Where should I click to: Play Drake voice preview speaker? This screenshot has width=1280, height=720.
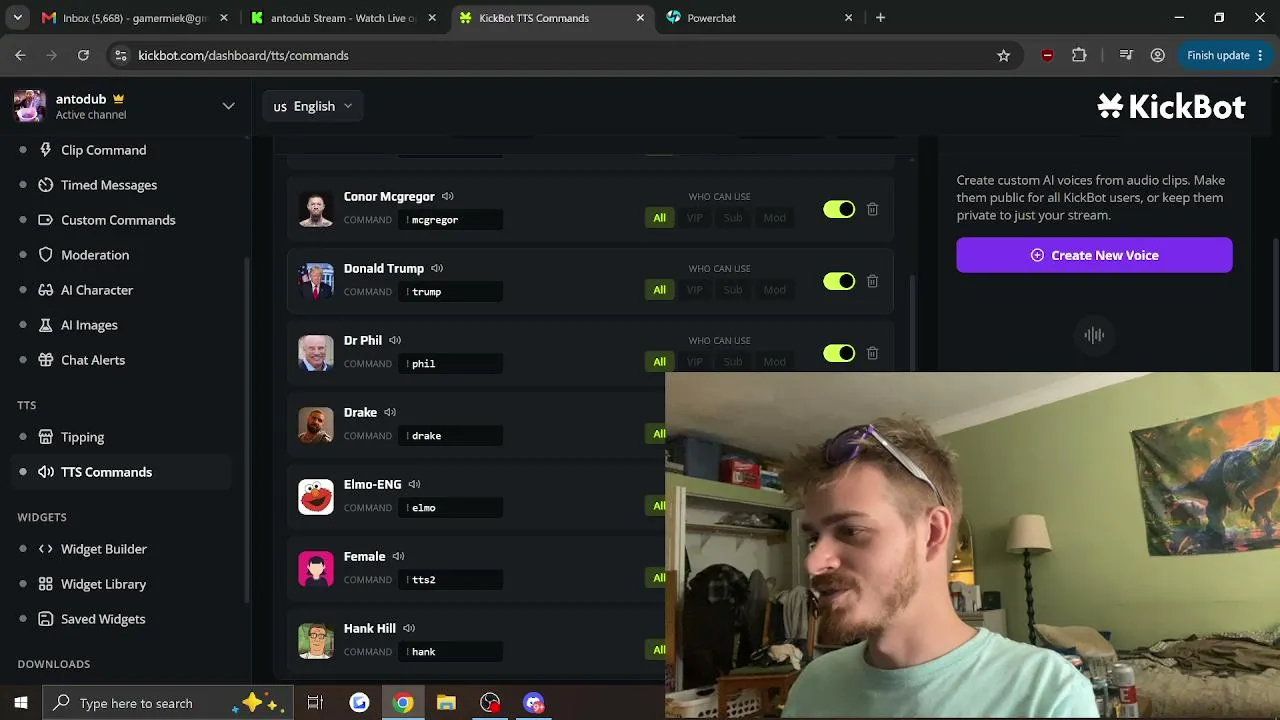pos(390,412)
